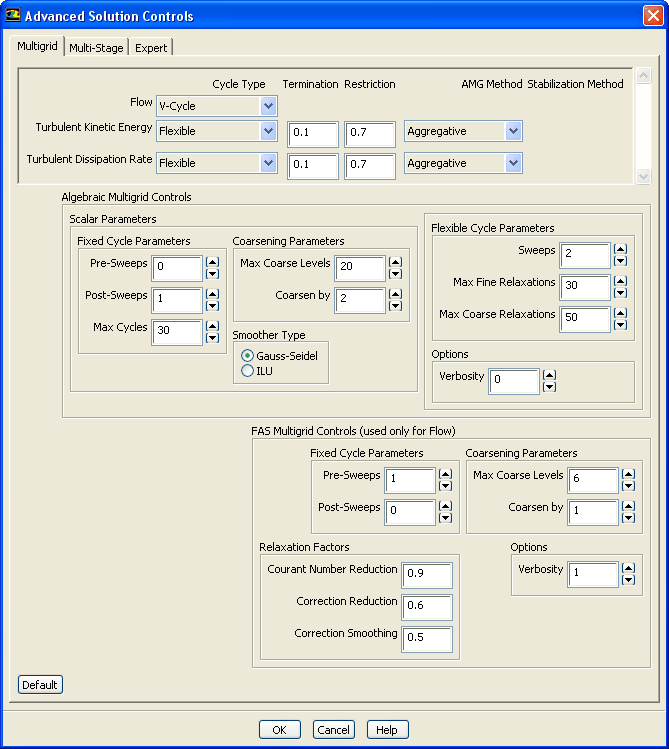Decrease Algebraic Max Coarse Levels down arrow

395,274
